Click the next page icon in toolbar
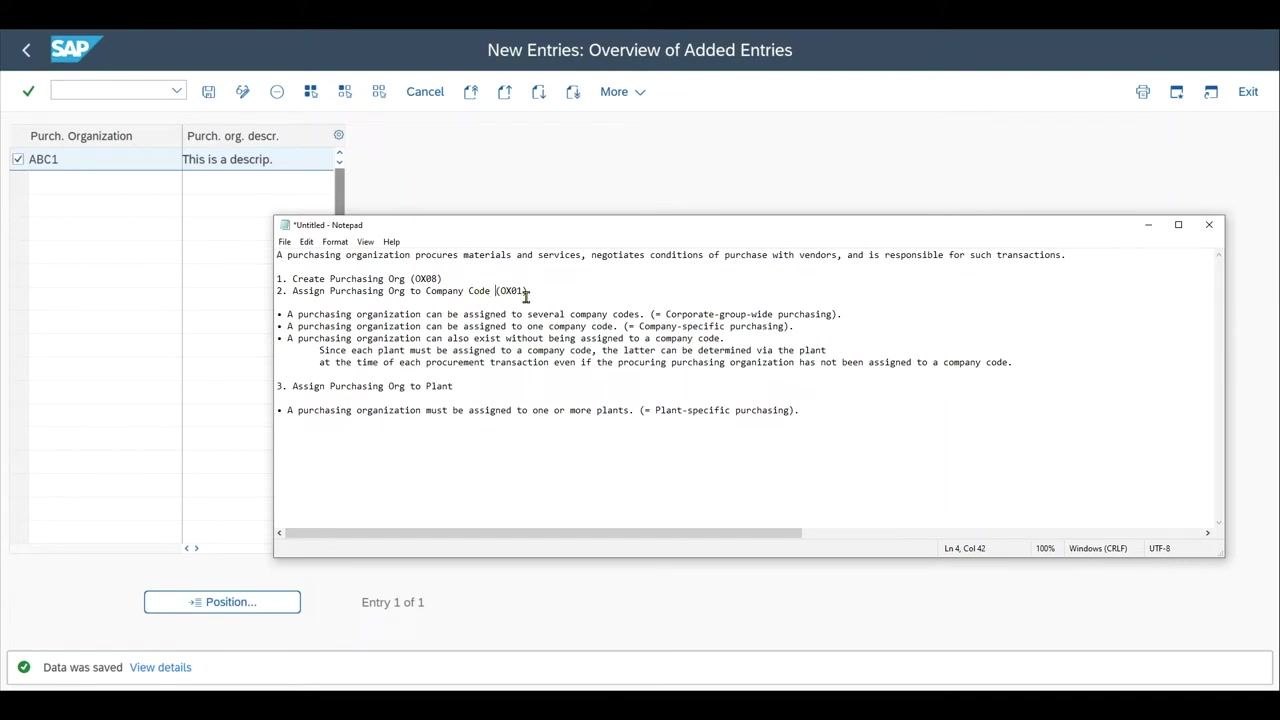Viewport: 1280px width, 720px height. (539, 92)
